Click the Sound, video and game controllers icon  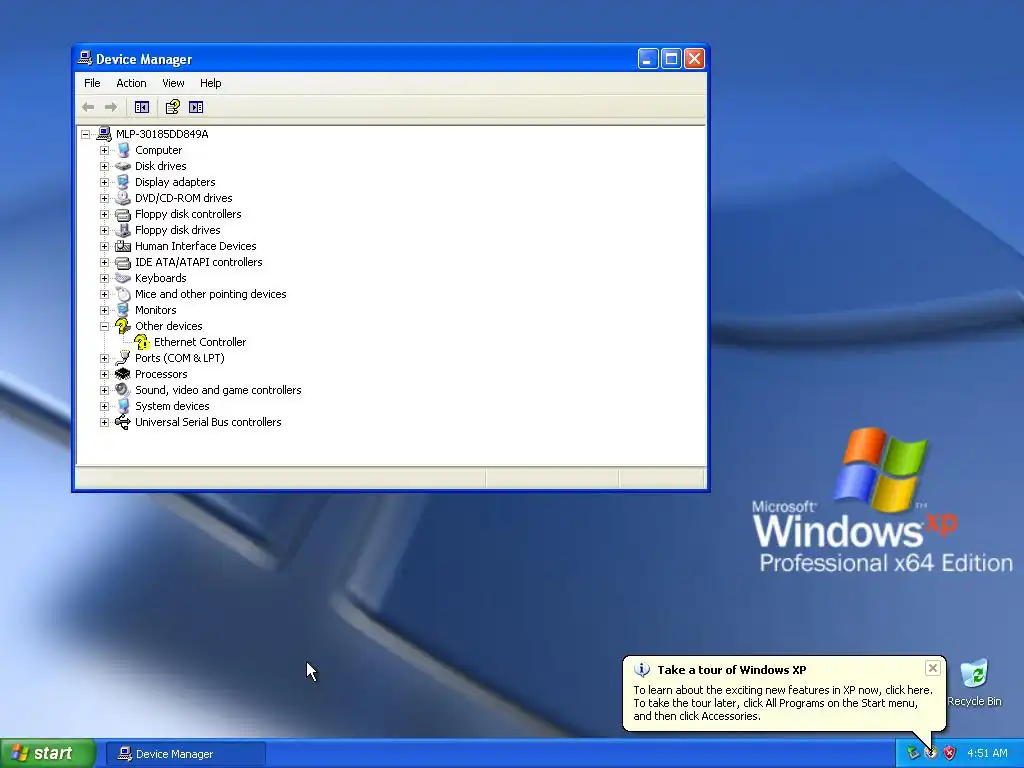(x=123, y=390)
